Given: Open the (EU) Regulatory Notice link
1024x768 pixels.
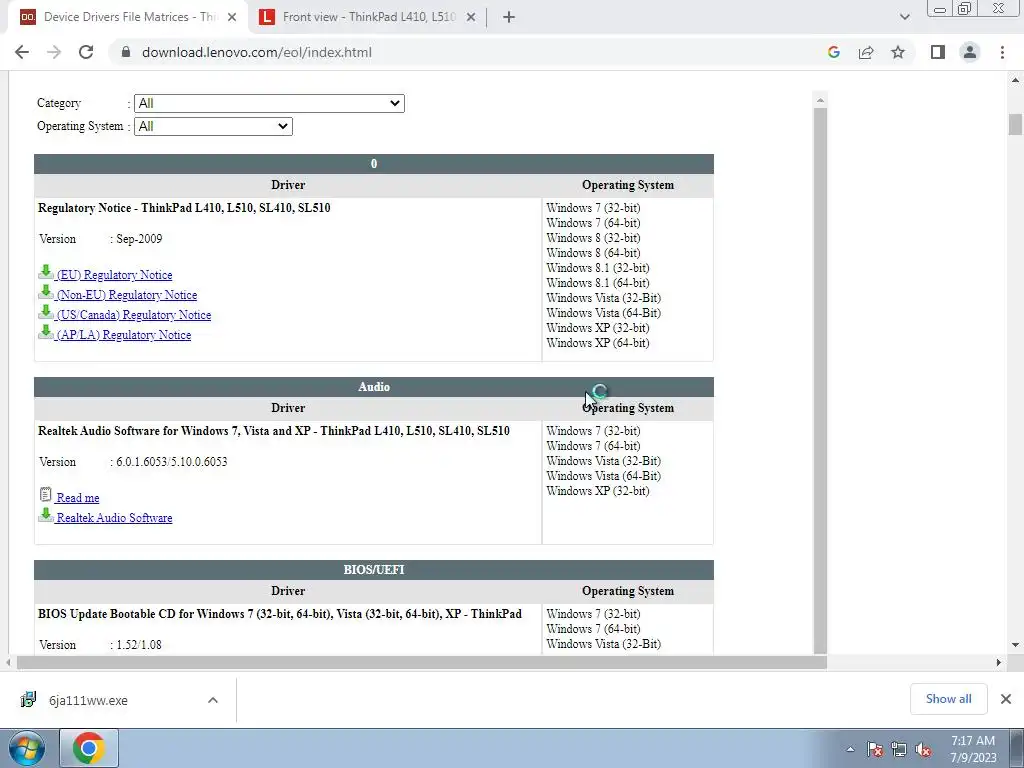Looking at the screenshot, I should click(114, 275).
